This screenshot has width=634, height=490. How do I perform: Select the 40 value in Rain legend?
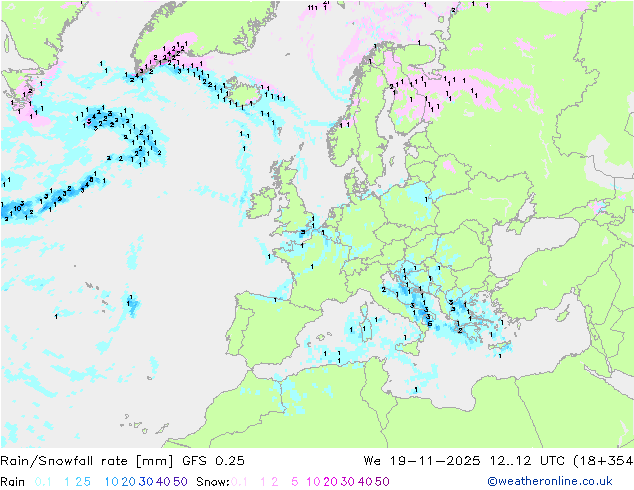[x=163, y=482]
